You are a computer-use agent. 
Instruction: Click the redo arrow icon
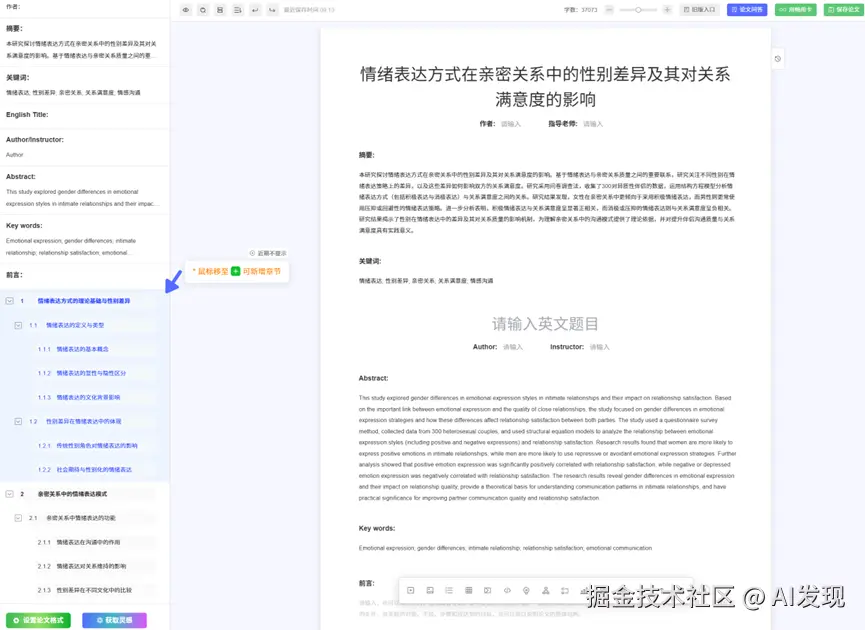(272, 10)
